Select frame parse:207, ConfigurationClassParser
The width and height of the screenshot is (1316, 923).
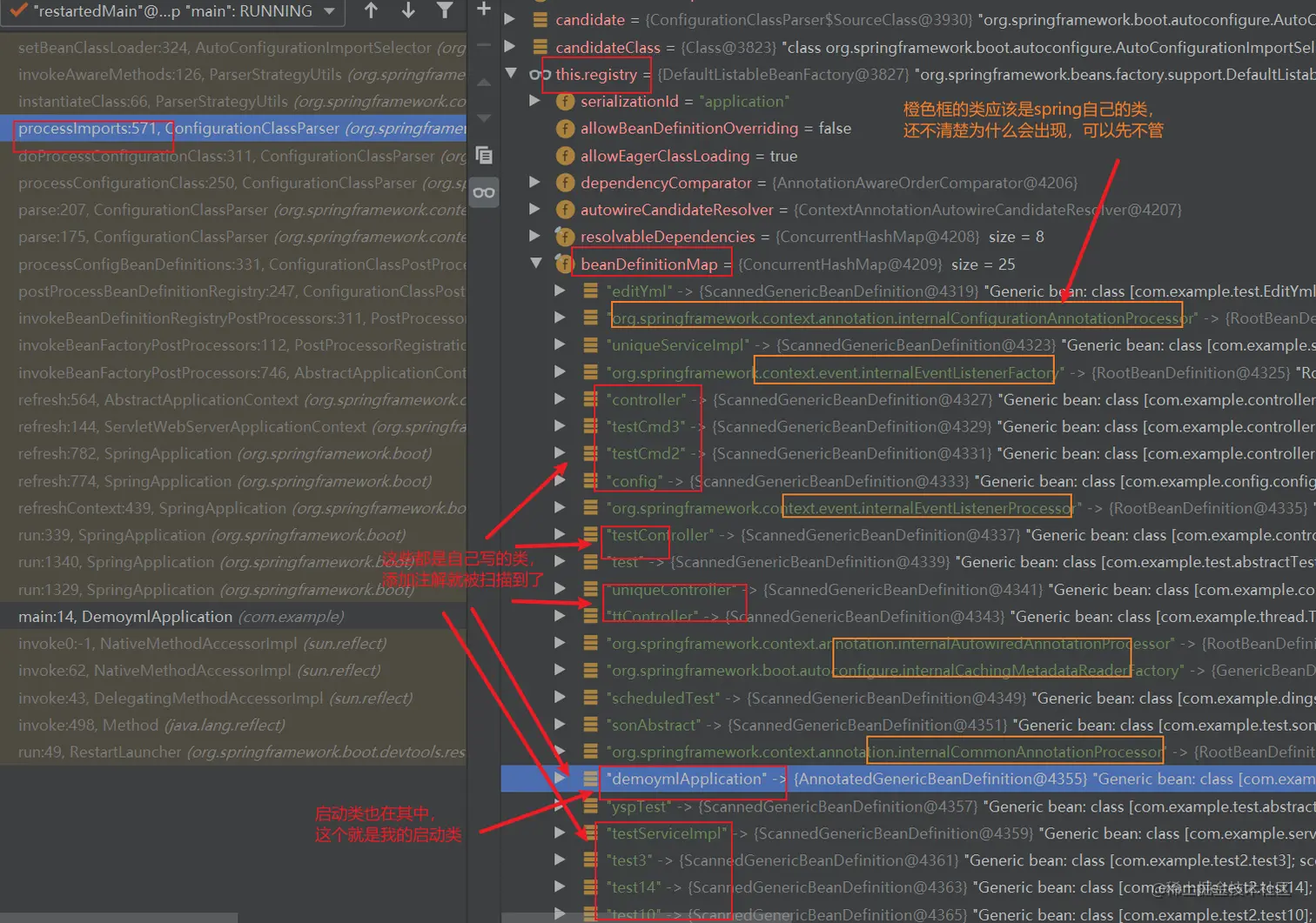point(233,210)
